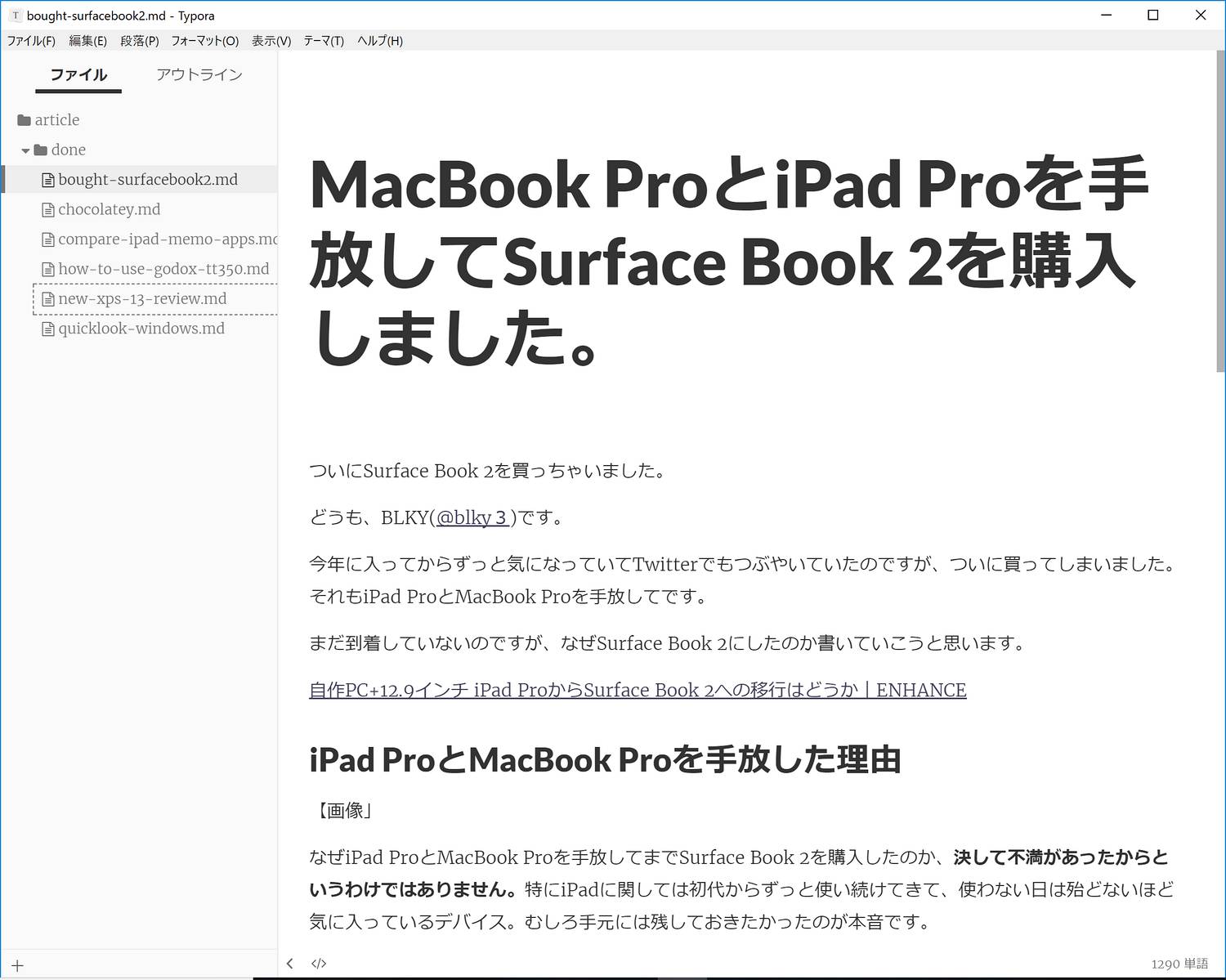This screenshot has height=980, width=1226.
Task: Click the main title heading MacBook ProとiPad Pro
Action: [x=729, y=261]
